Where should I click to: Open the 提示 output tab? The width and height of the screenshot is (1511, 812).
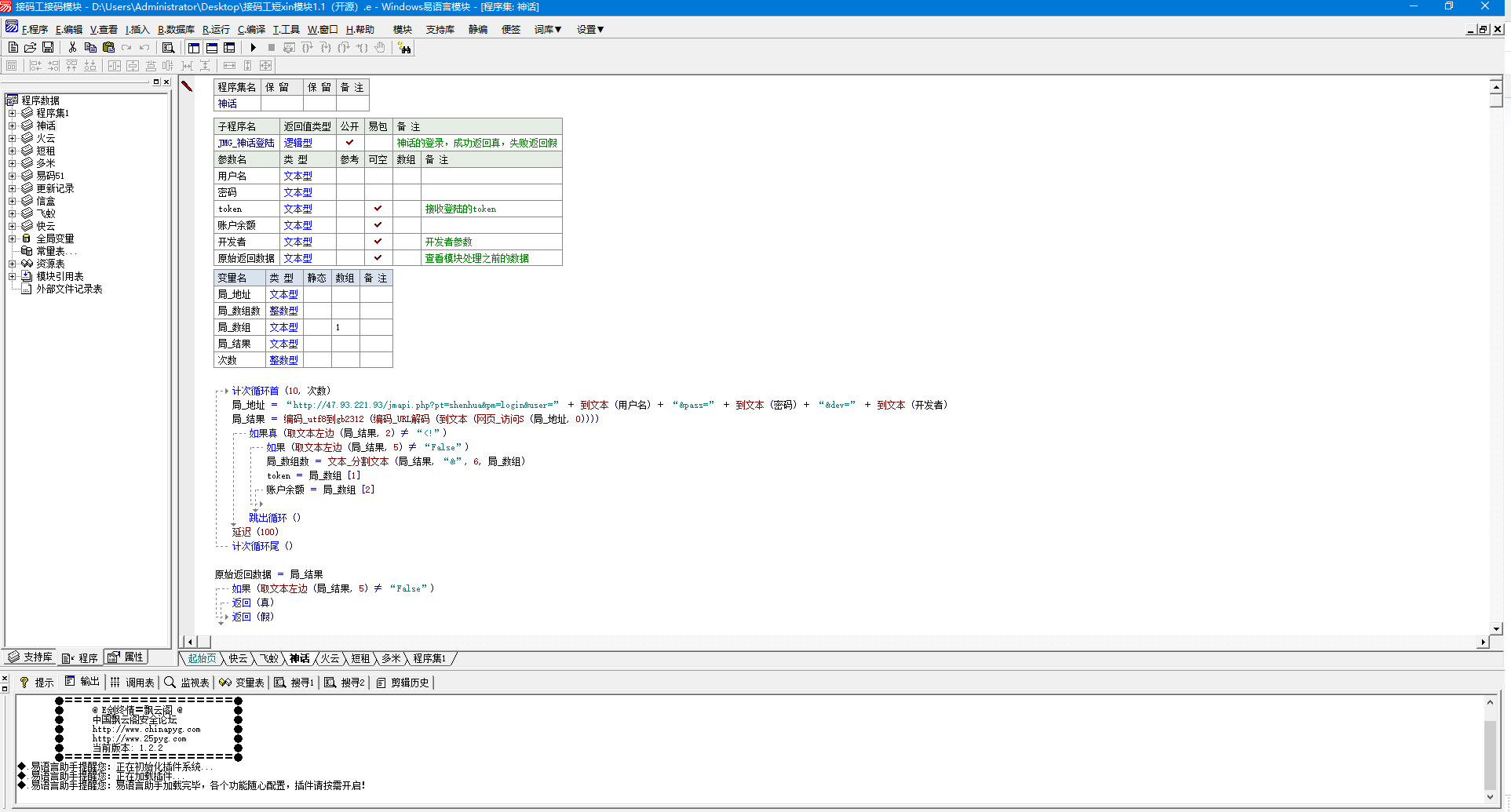[x=37, y=682]
